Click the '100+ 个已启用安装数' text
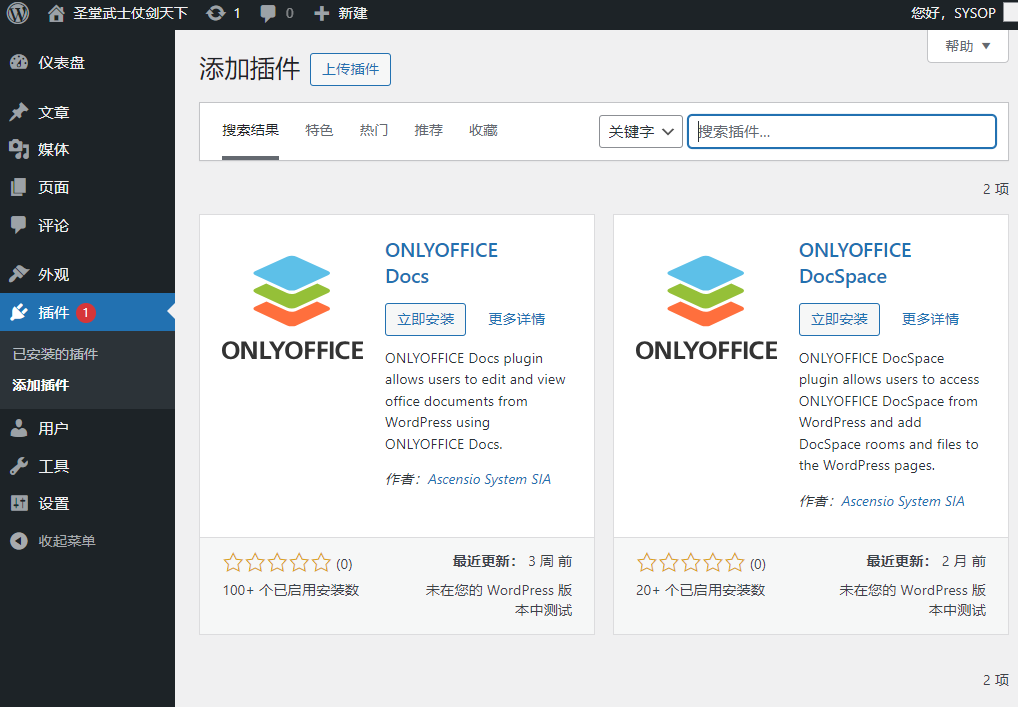The height and width of the screenshot is (707, 1018). (291, 590)
